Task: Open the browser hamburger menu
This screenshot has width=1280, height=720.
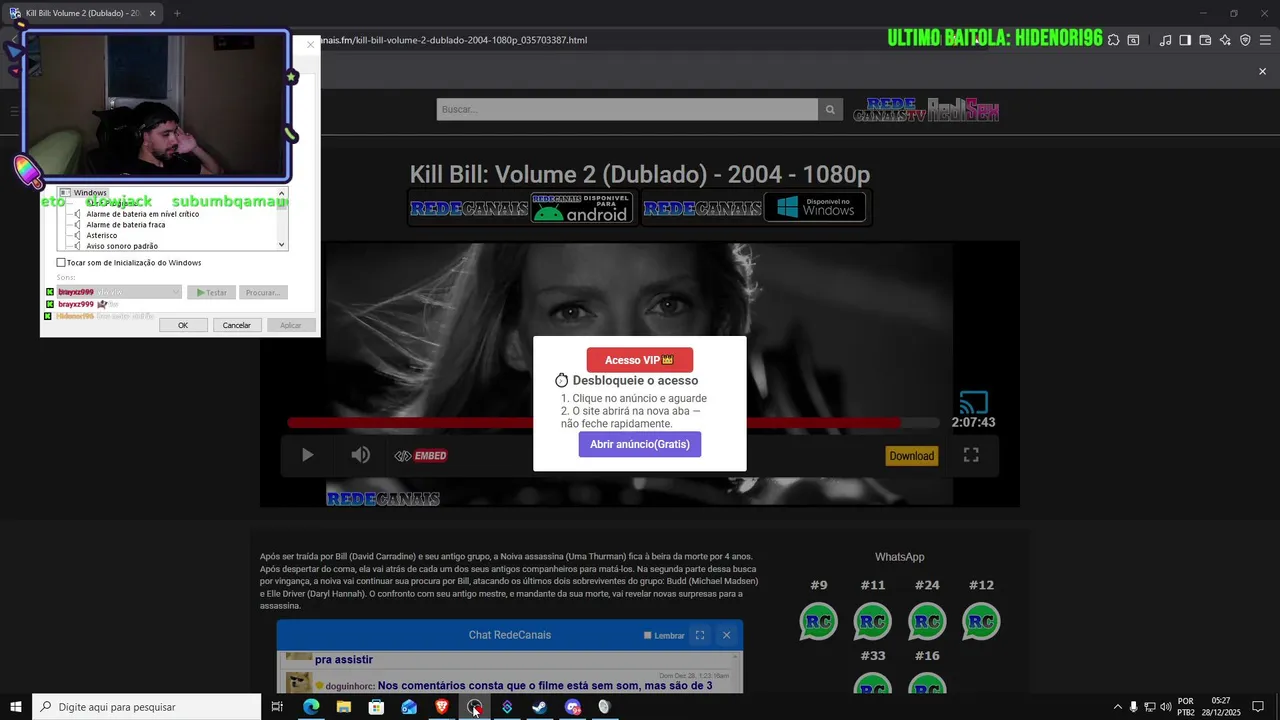Action: point(1264,40)
